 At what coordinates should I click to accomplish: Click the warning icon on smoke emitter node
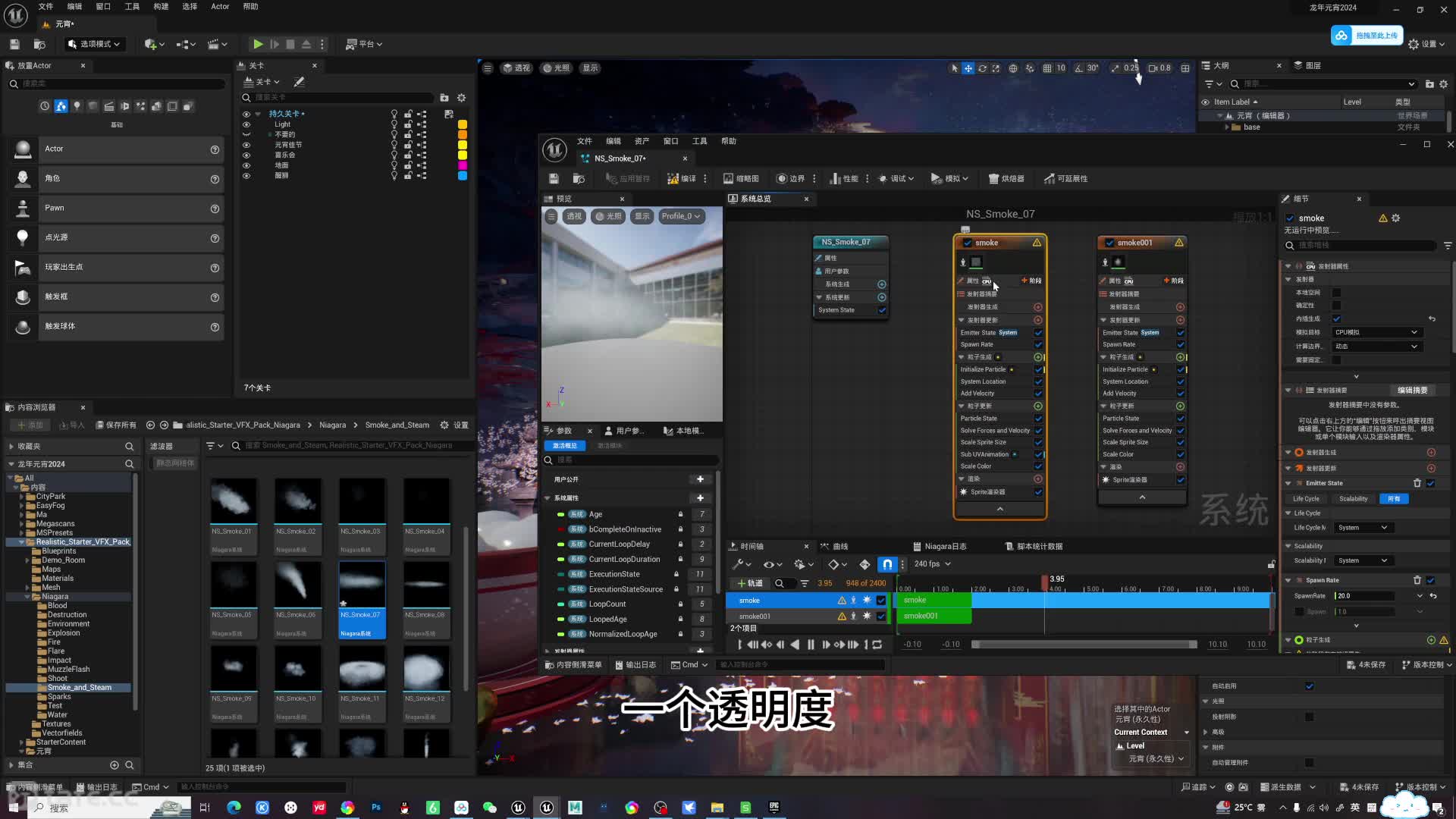[x=1037, y=243]
